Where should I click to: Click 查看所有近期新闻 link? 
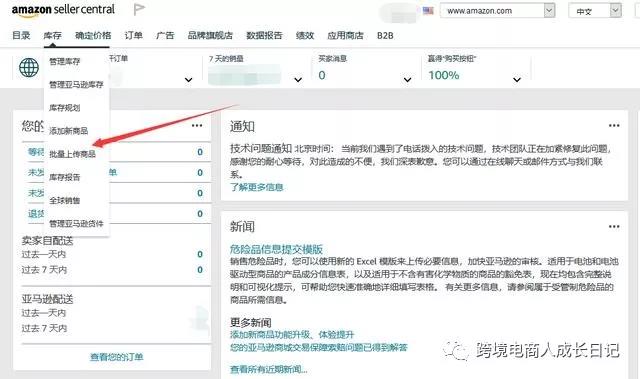[269, 370]
